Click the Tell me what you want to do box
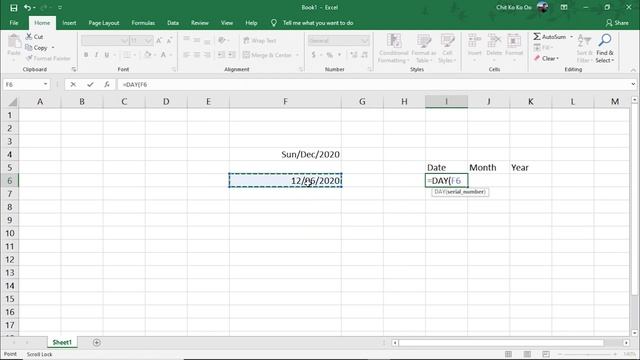 [x=318, y=23]
